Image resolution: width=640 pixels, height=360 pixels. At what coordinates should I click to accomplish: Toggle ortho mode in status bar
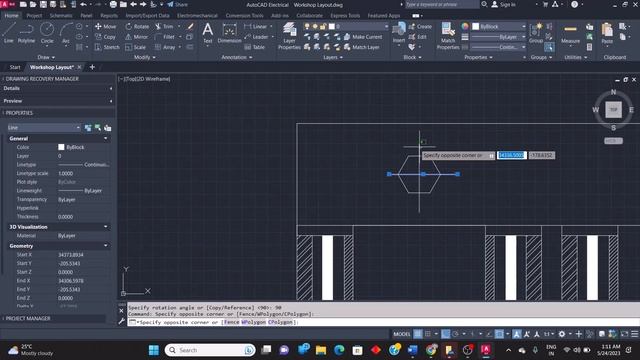point(445,334)
